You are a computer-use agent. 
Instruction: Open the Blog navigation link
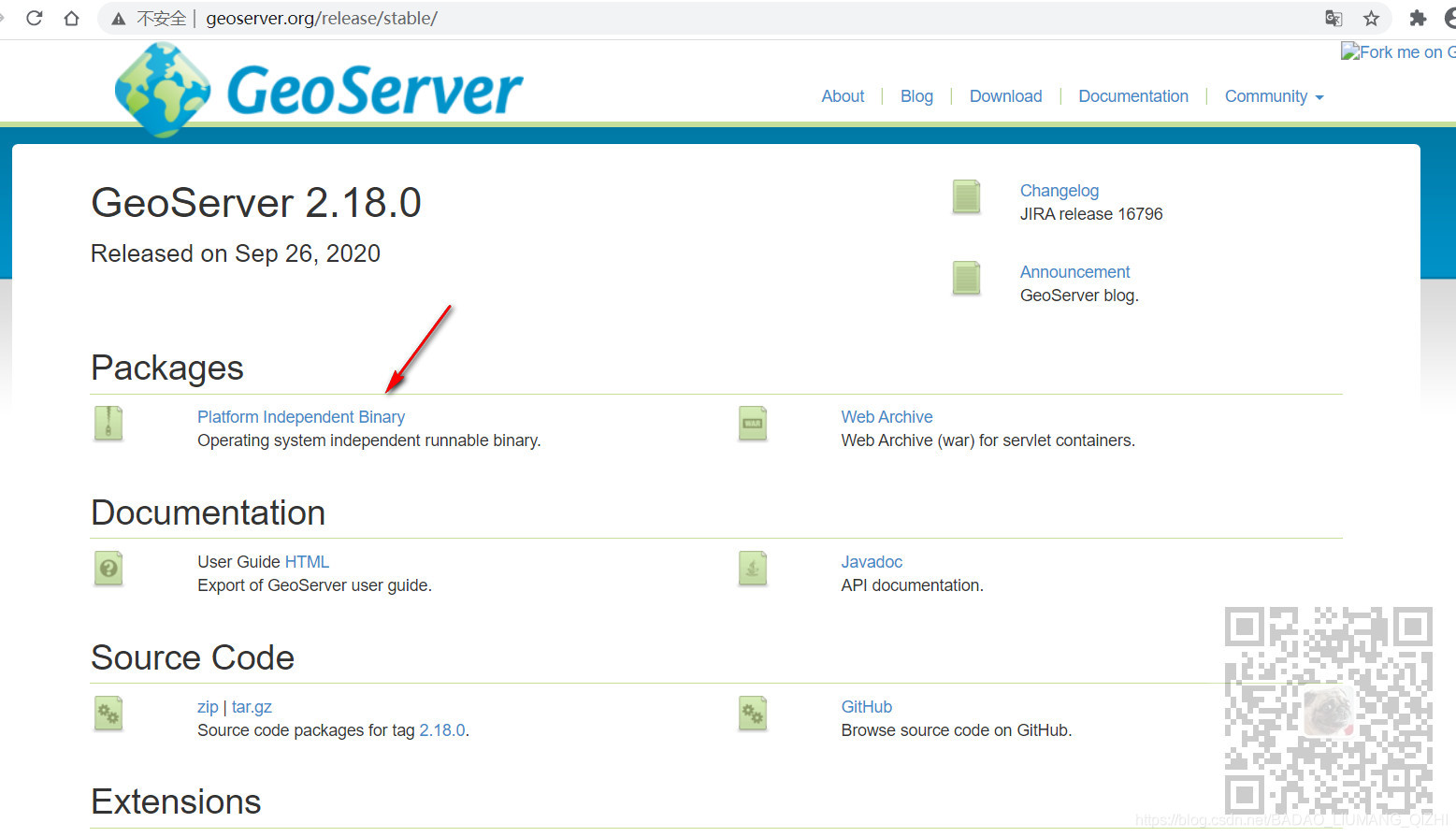coord(916,96)
